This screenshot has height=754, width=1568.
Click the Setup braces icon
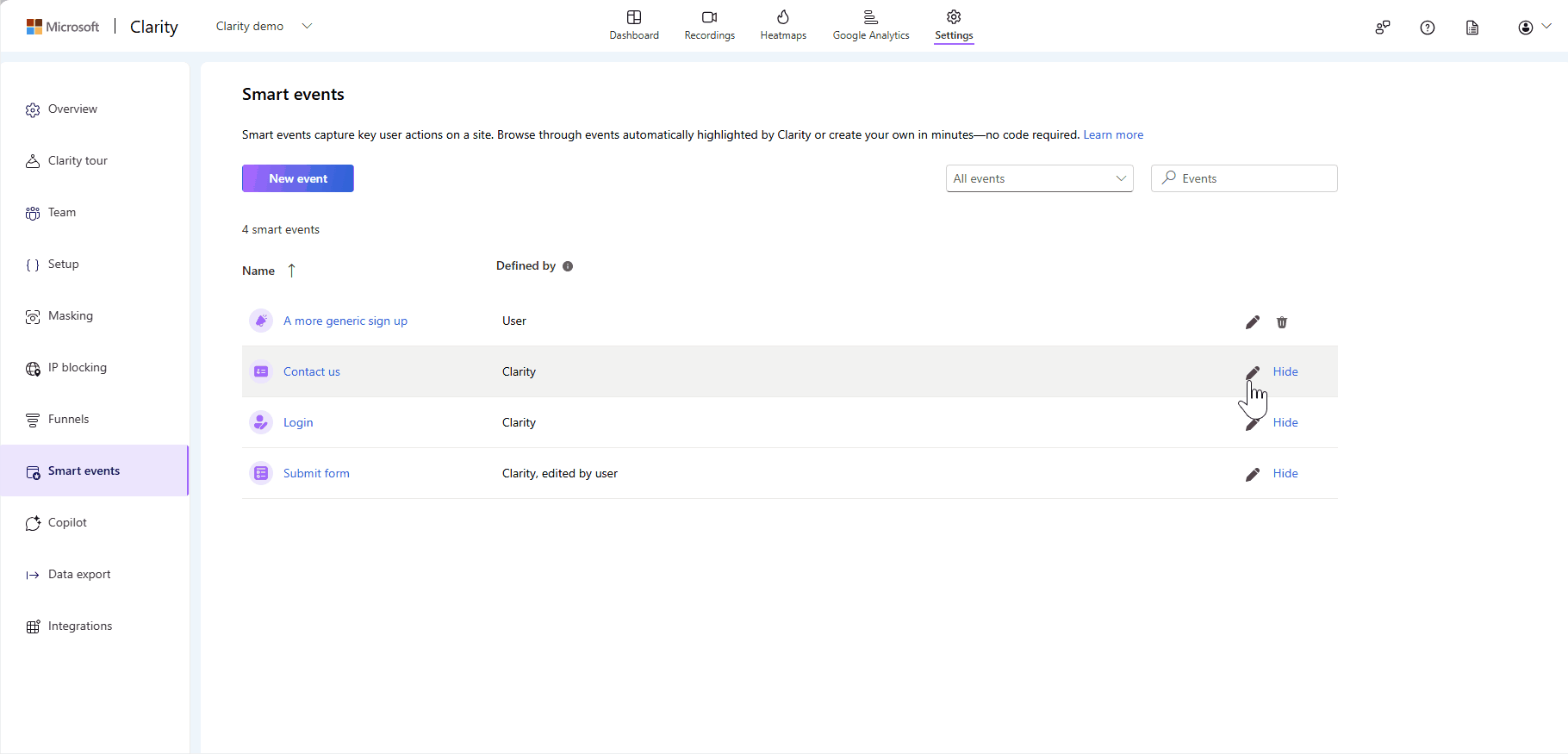(x=33, y=265)
